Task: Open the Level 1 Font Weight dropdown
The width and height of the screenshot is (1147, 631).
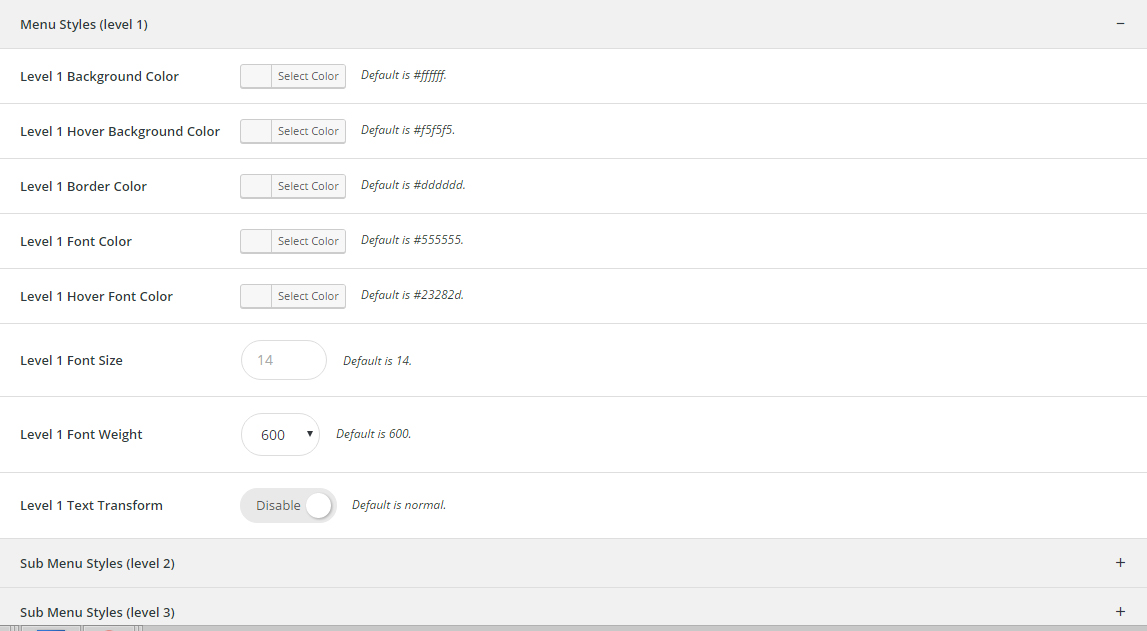Action: [x=280, y=434]
